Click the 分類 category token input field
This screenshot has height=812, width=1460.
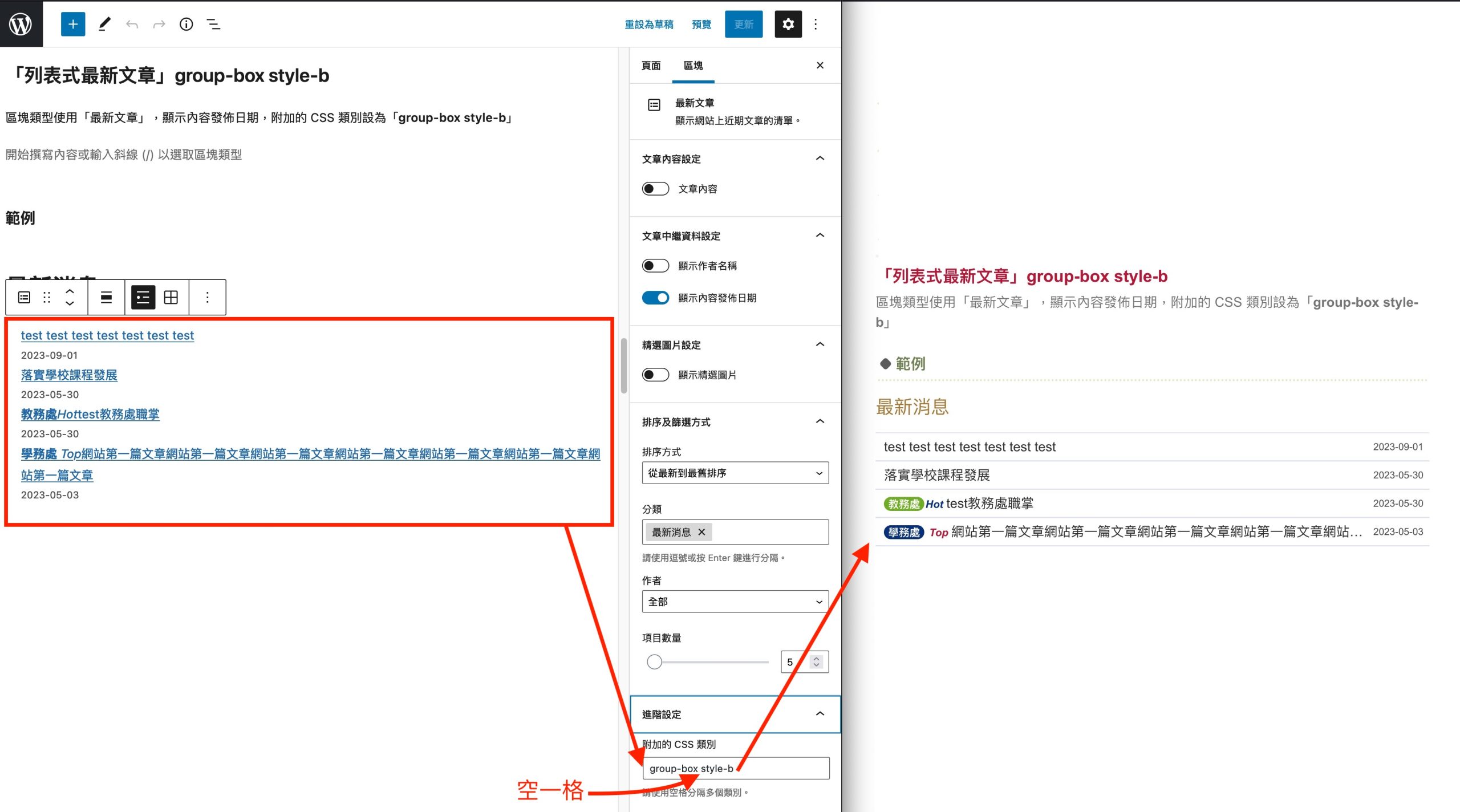click(736, 532)
